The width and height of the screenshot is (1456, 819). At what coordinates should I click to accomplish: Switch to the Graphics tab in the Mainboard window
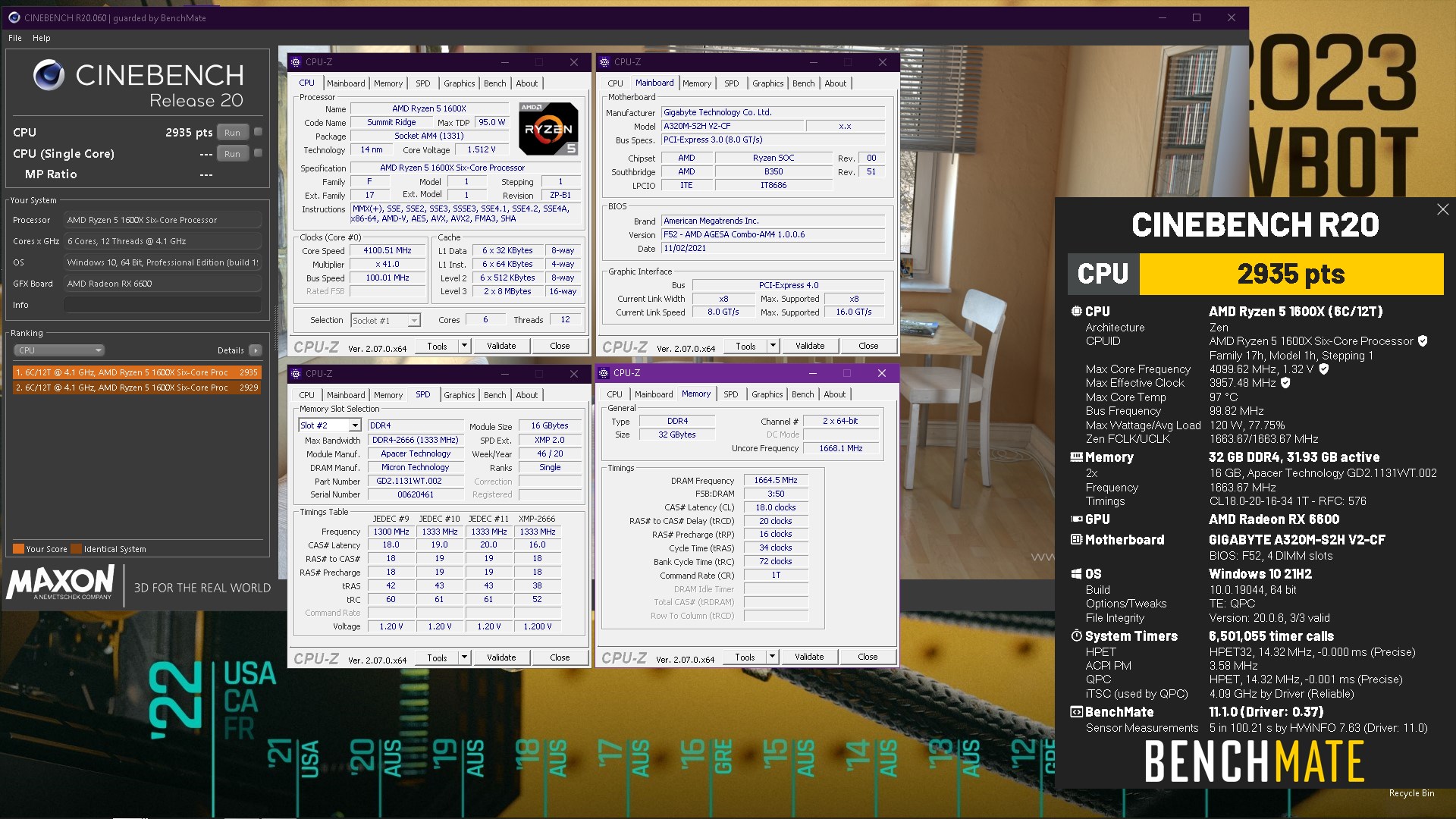click(x=767, y=83)
